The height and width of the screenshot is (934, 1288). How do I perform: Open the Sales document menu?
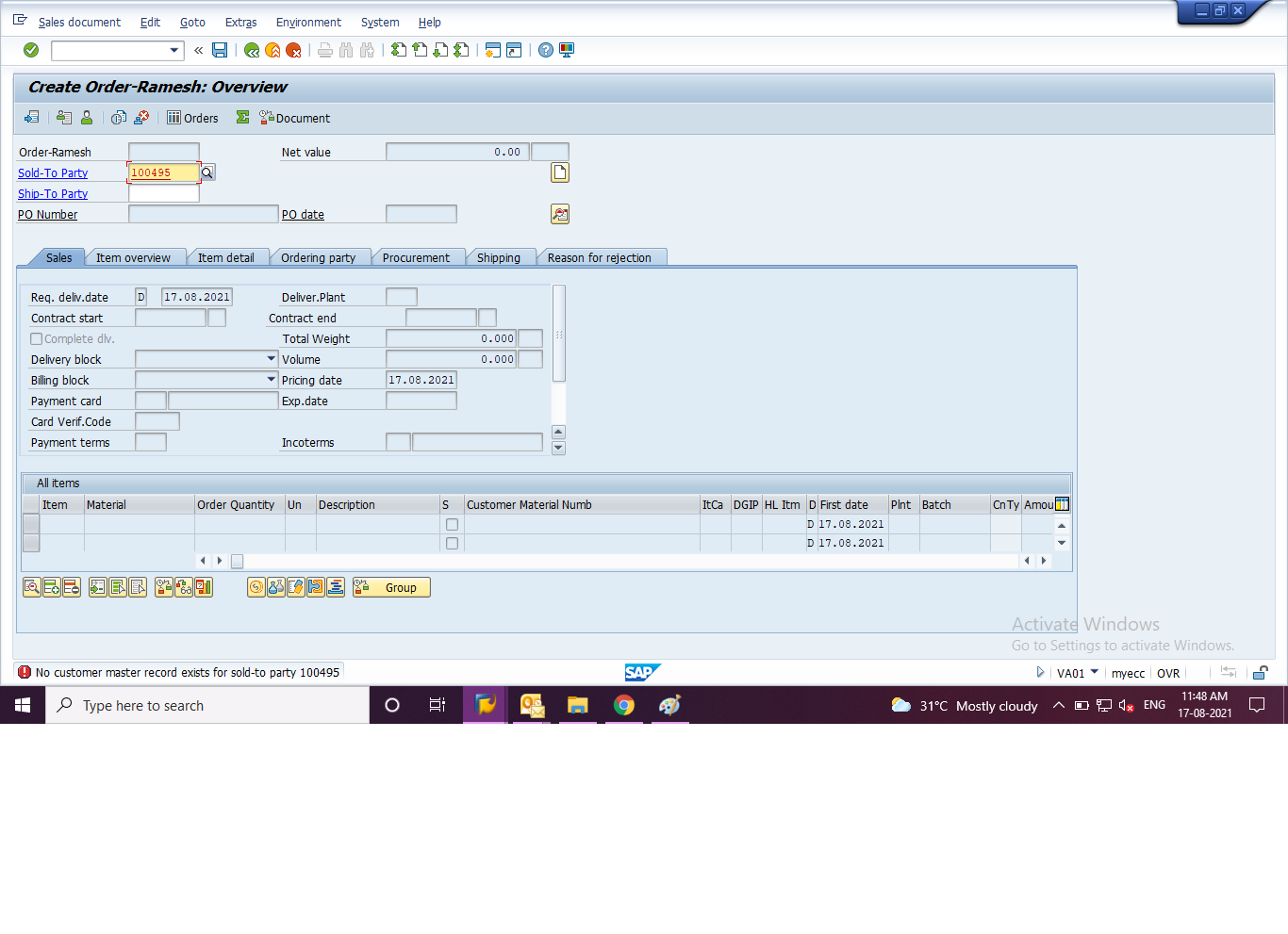pos(79,23)
